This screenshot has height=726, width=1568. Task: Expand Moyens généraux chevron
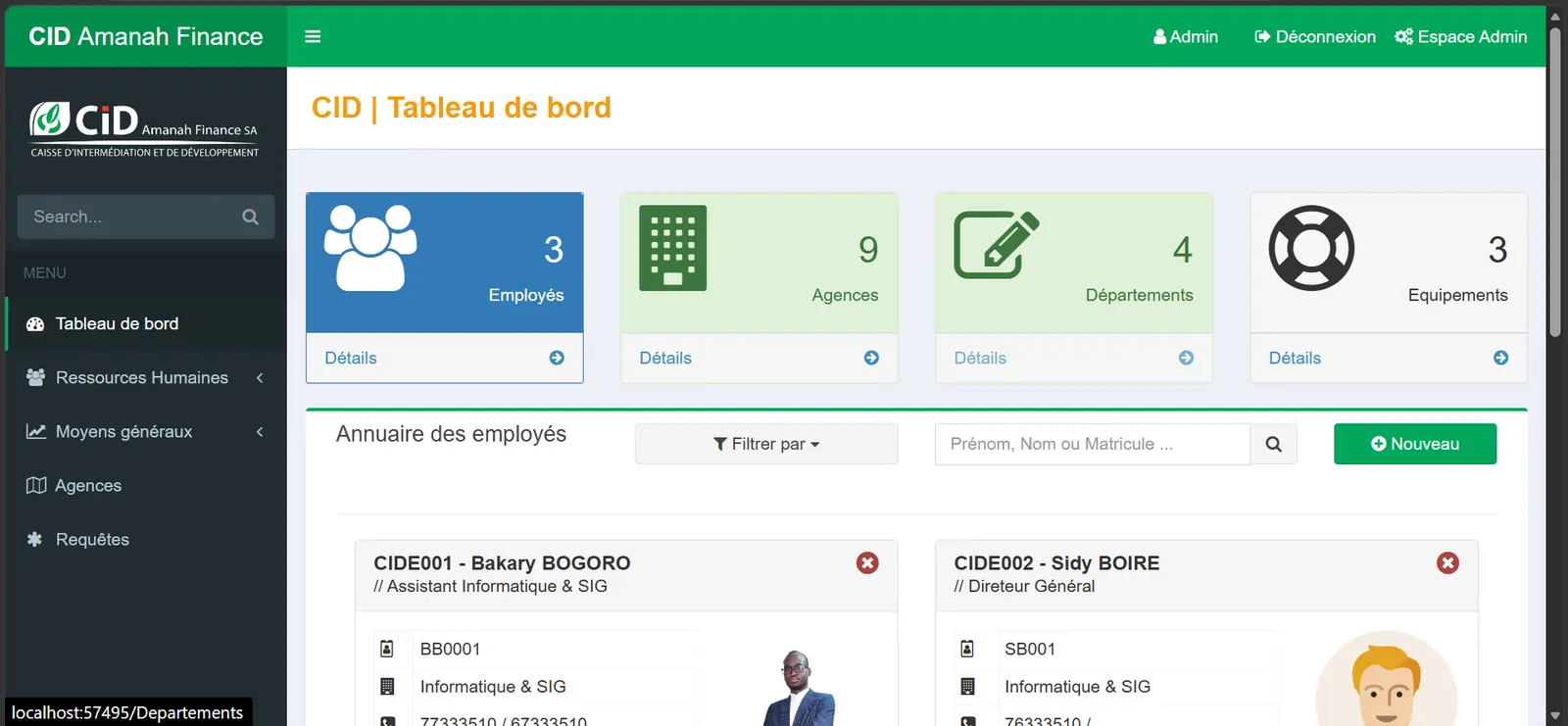(260, 431)
